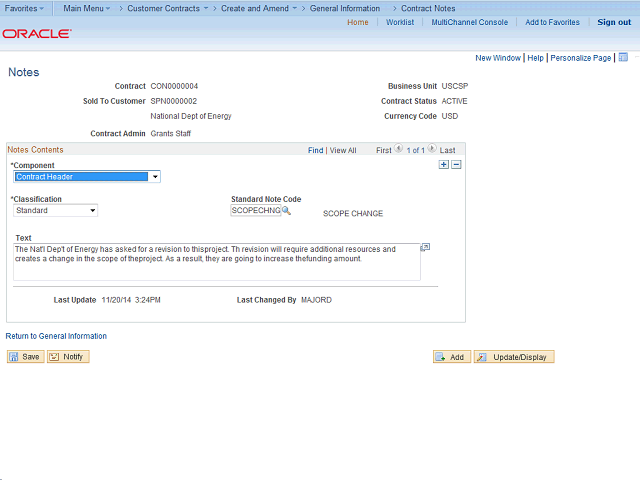Image resolution: width=640 pixels, height=480 pixels.
Task: Open Create and Amend breadcrumb menu
Action: coord(259,8)
